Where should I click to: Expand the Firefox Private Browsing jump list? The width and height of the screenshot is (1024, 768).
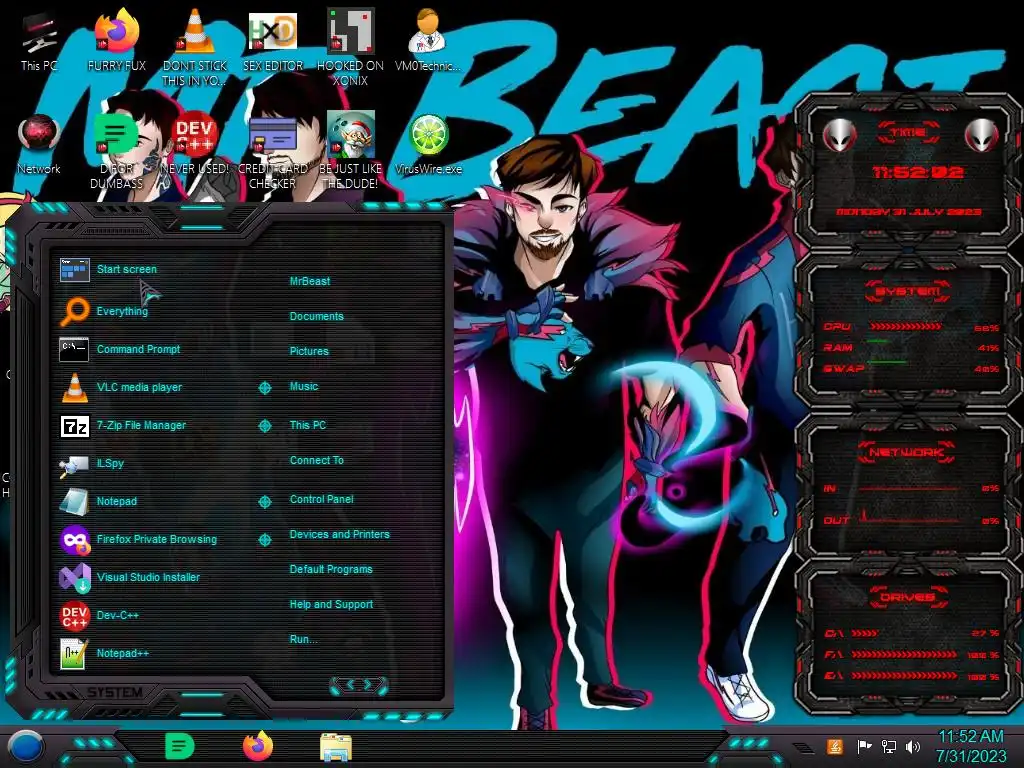264,540
